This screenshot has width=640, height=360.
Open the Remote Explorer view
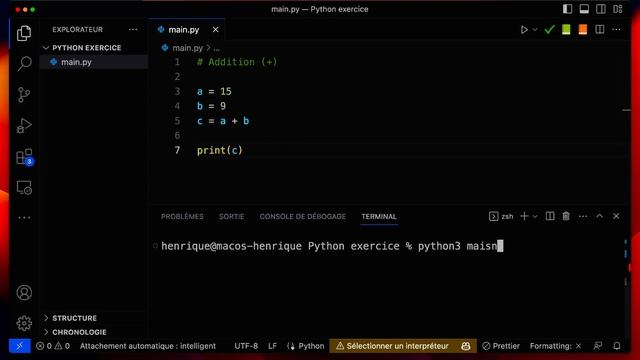[24, 187]
